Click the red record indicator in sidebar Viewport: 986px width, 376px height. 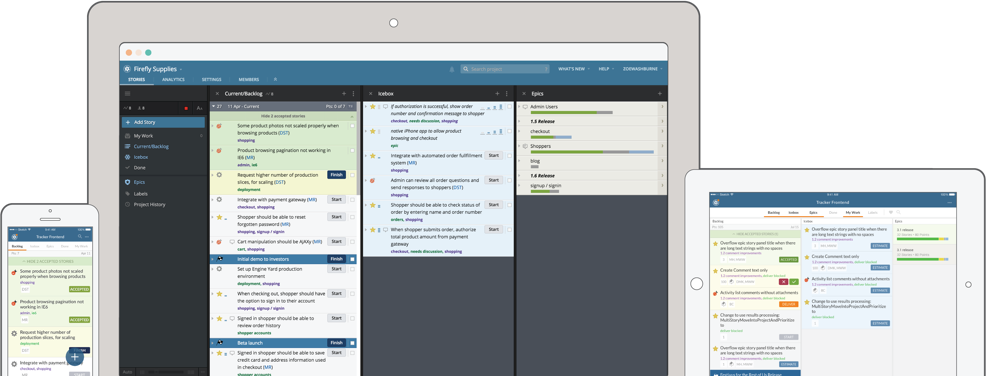pos(186,108)
